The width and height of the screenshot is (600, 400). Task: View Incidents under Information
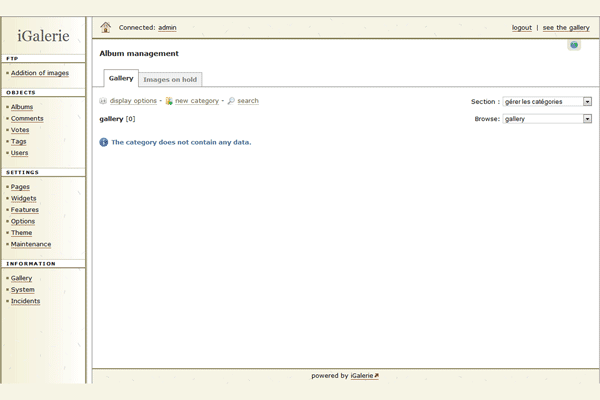coord(26,301)
